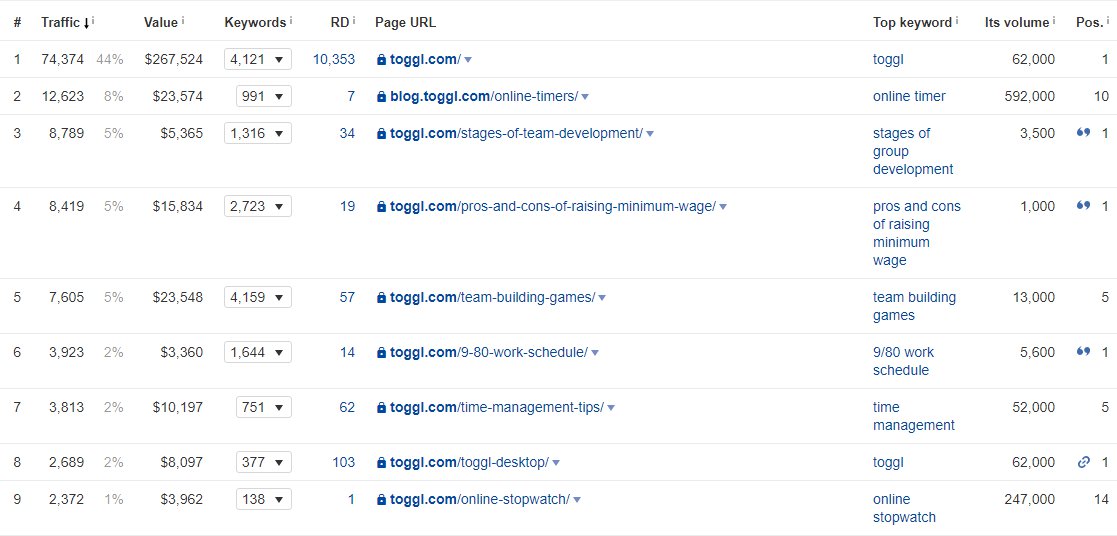Expand the arrow after 9-80-work-schedule URL
The width and height of the screenshot is (1117, 536).
click(595, 352)
